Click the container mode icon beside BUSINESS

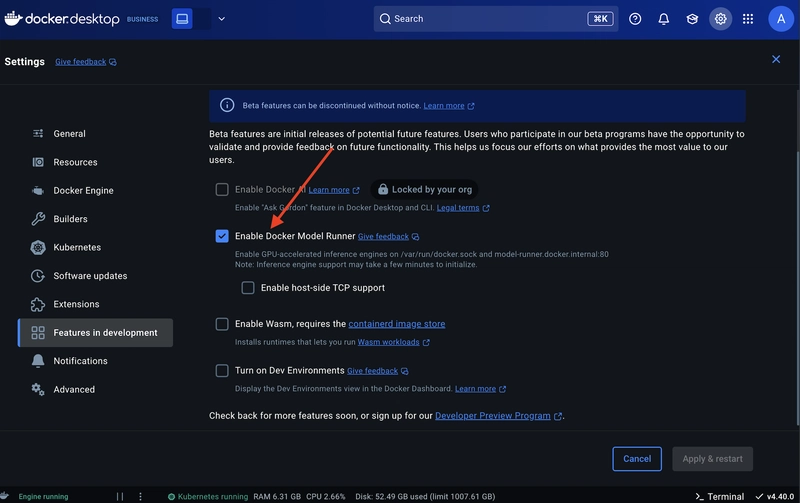182,19
